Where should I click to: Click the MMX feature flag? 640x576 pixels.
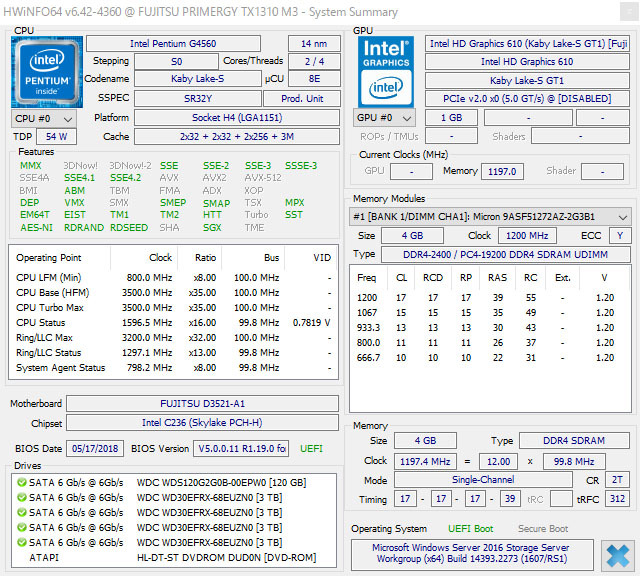point(31,166)
